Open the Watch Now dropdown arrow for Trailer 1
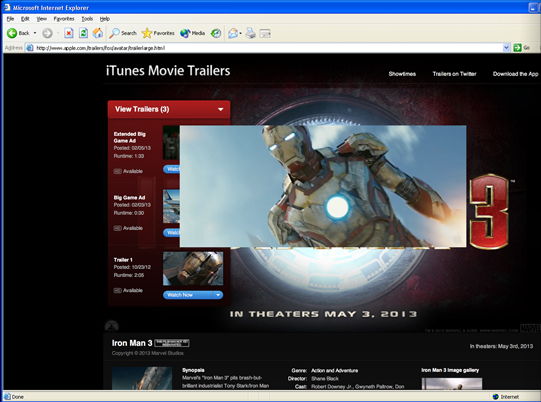 tap(218, 295)
